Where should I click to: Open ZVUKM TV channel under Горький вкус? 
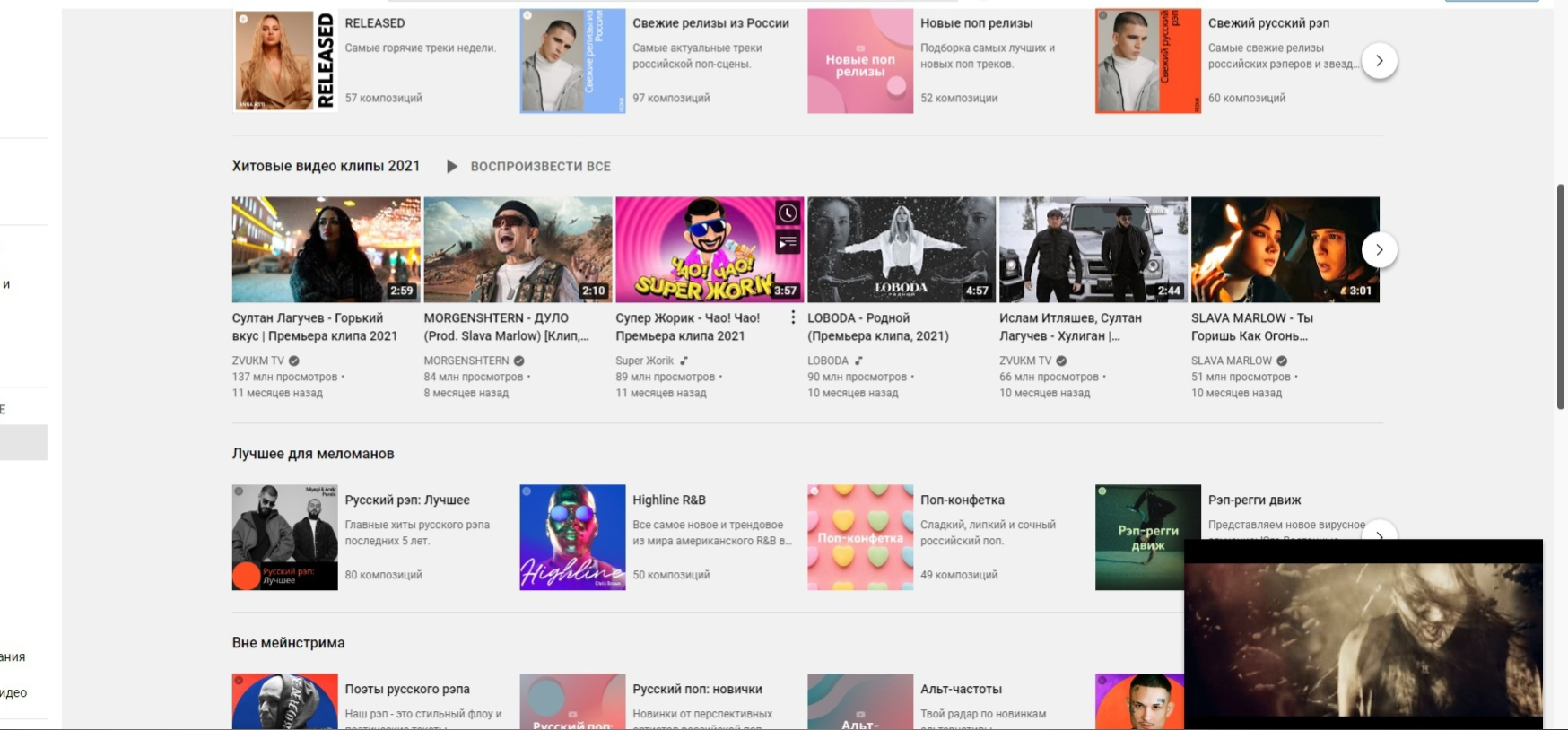coord(258,361)
